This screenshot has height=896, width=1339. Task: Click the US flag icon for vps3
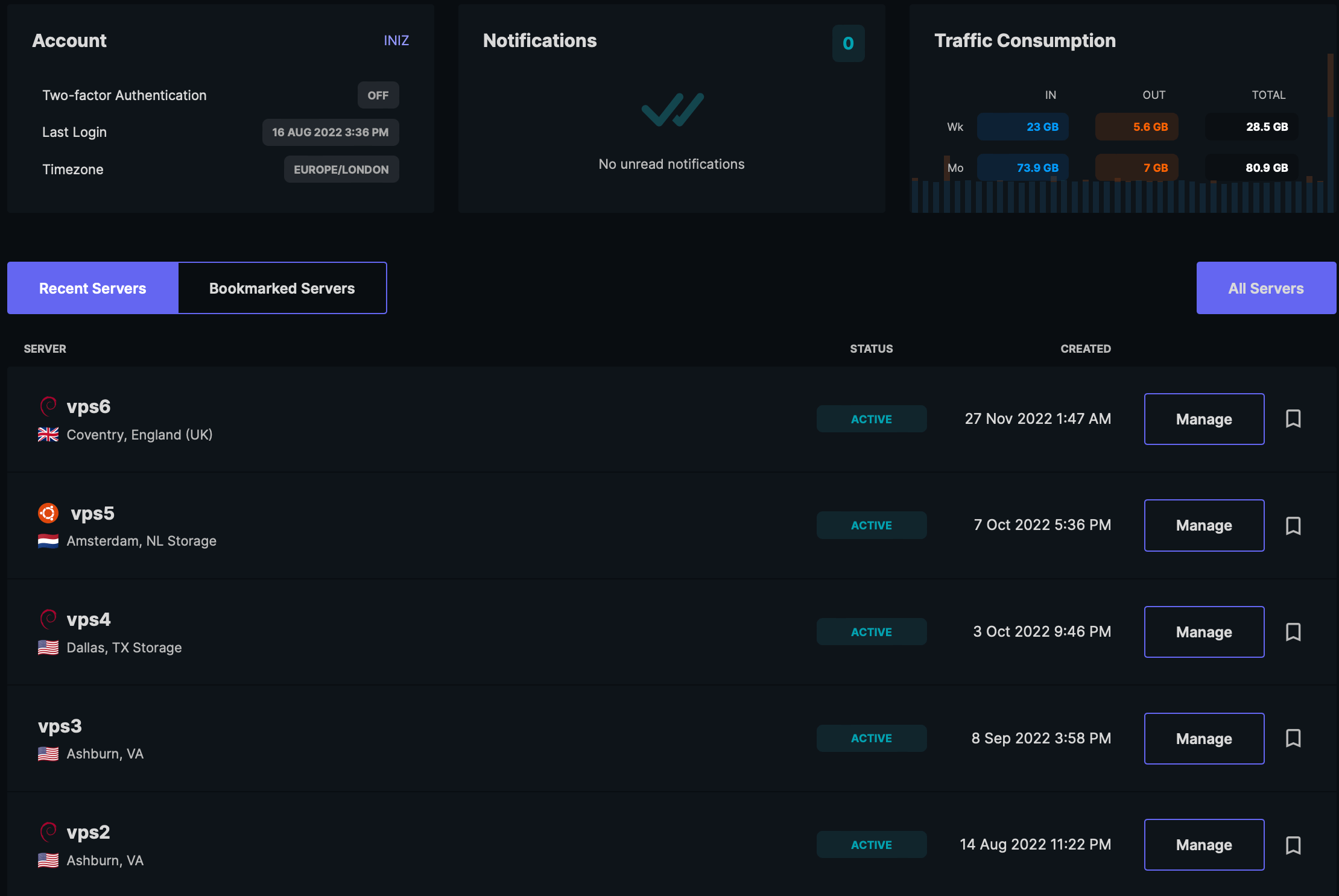point(48,754)
